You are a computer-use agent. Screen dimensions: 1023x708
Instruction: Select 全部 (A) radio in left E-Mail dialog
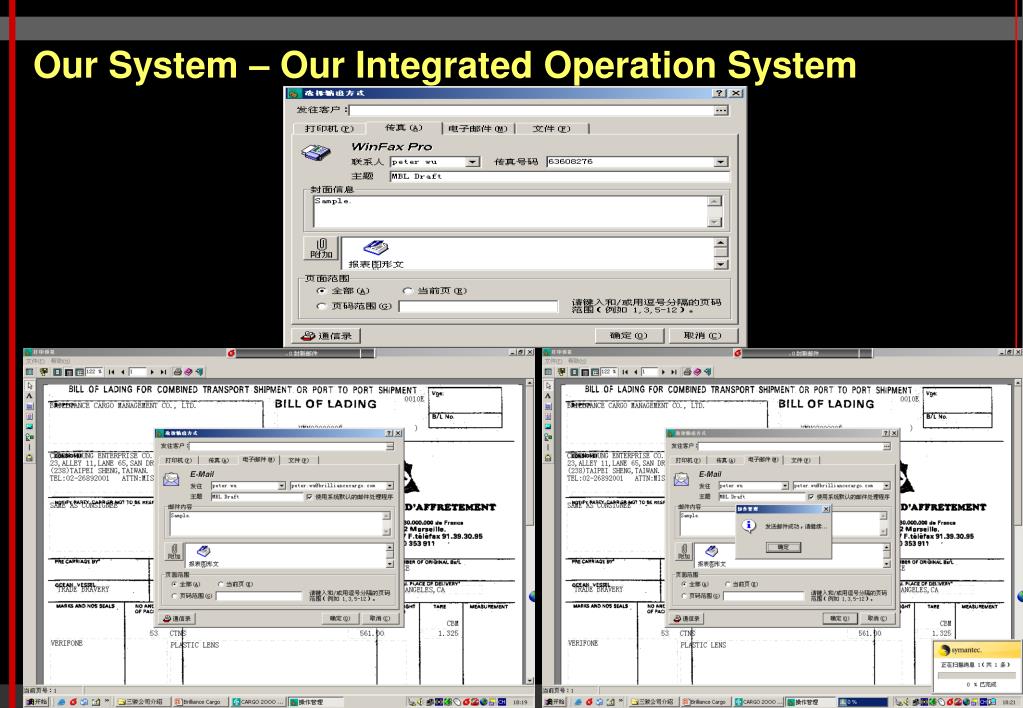pos(174,585)
